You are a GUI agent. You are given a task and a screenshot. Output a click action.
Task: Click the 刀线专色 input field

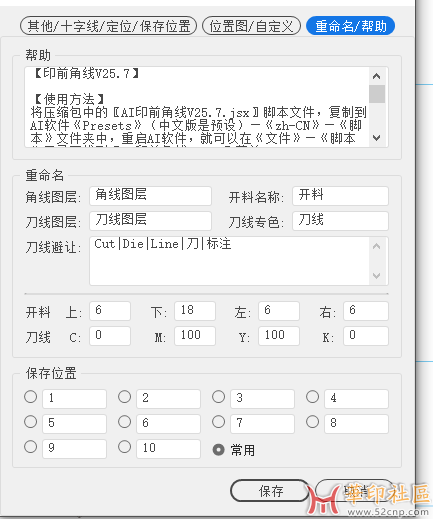(x=340, y=221)
